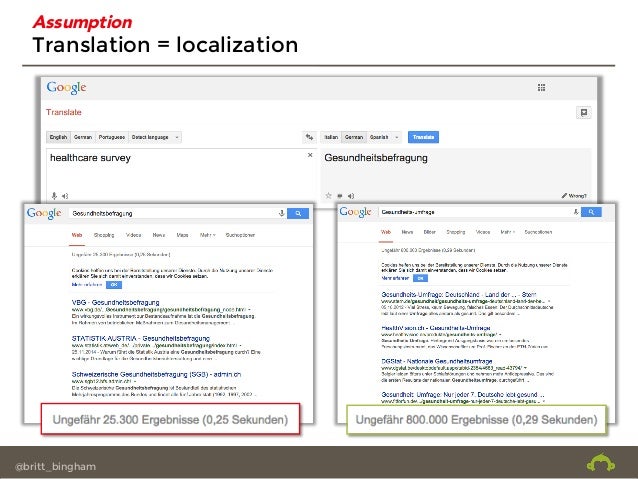The width and height of the screenshot is (638, 479).
Task: Click 'Mehr erfahren' in Gesundheitsbefragung window
Action: point(87,285)
